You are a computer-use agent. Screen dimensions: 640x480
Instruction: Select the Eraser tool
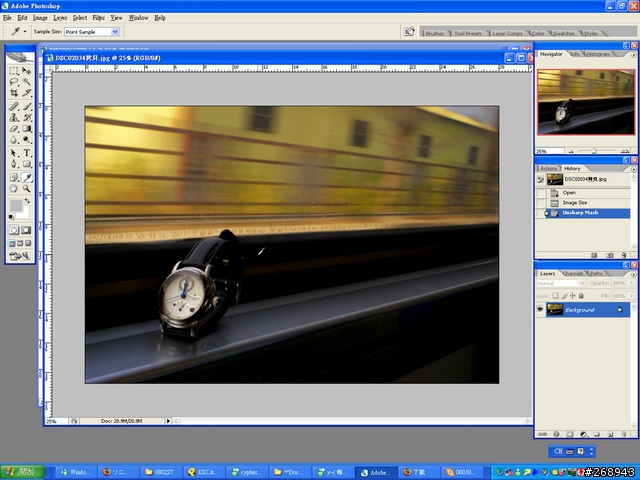[14, 129]
